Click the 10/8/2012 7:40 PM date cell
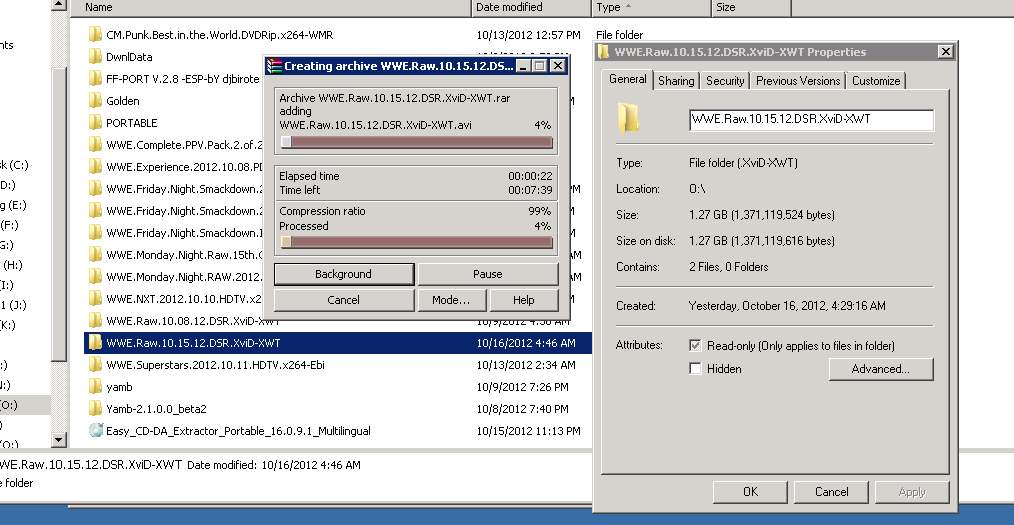The image size is (1014, 525). click(x=523, y=409)
